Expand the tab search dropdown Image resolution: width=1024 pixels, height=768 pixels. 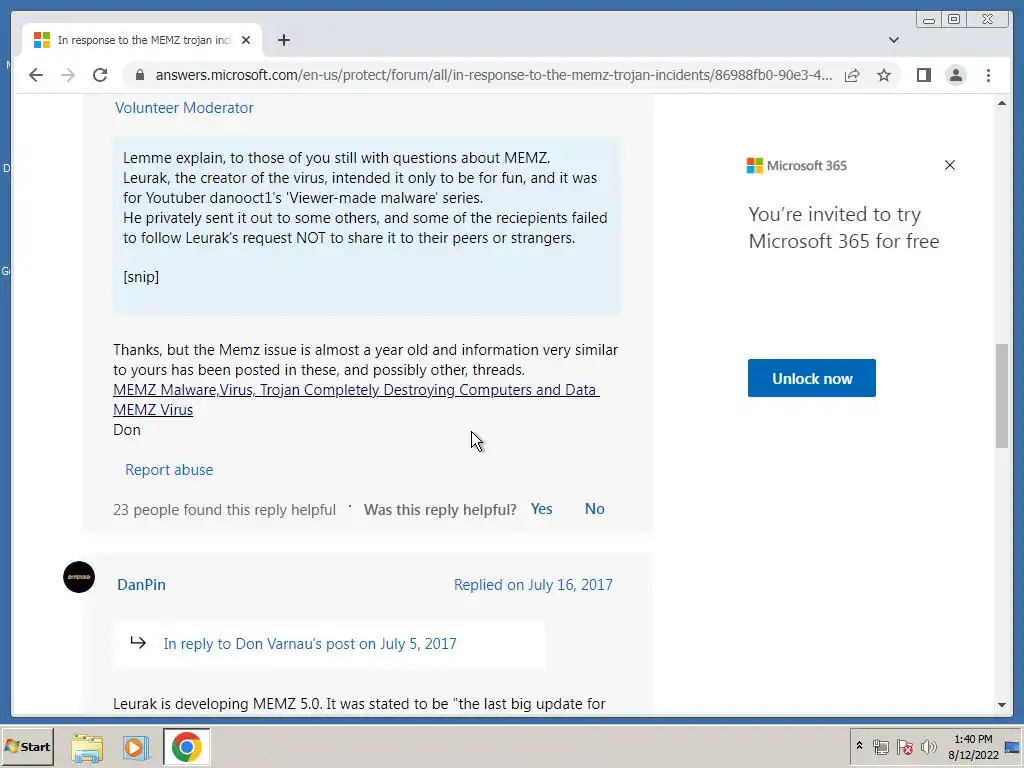pos(893,40)
